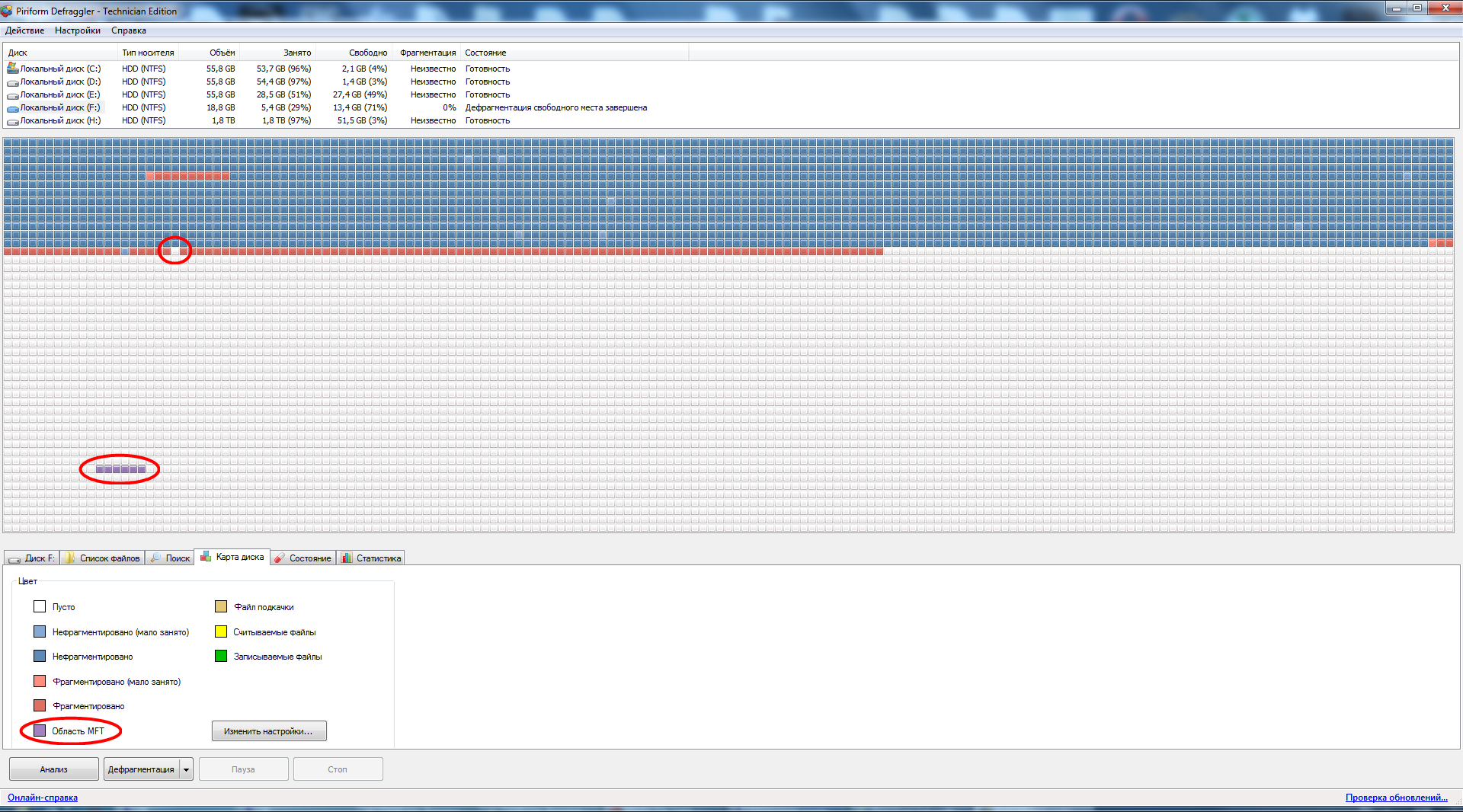This screenshot has width=1463, height=812.
Task: Click the health icon on Состояние tab
Action: click(x=280, y=558)
